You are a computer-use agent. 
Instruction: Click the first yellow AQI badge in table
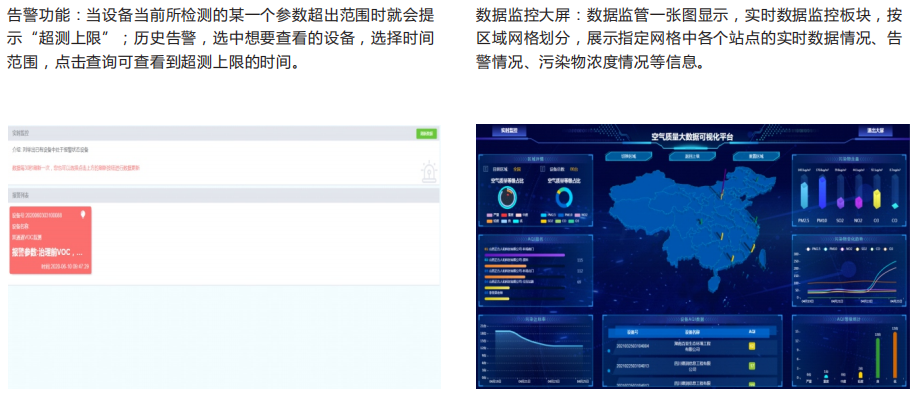click(x=751, y=346)
